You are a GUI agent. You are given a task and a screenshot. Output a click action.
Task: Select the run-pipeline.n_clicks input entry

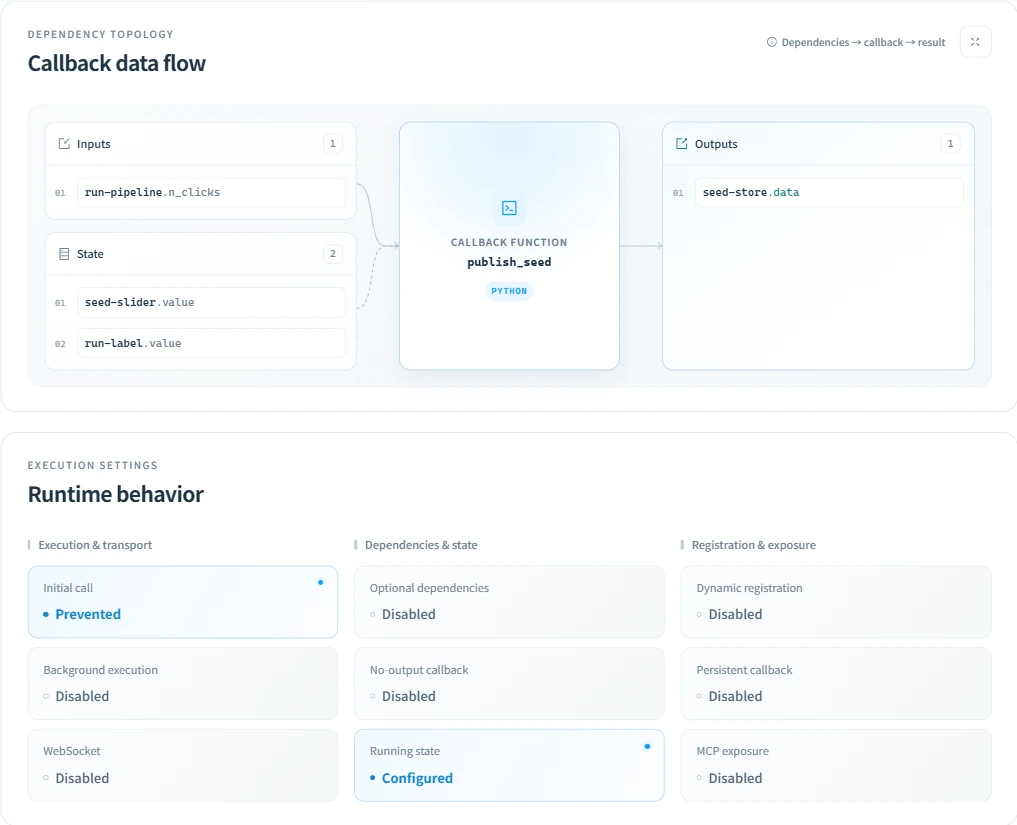(211, 192)
